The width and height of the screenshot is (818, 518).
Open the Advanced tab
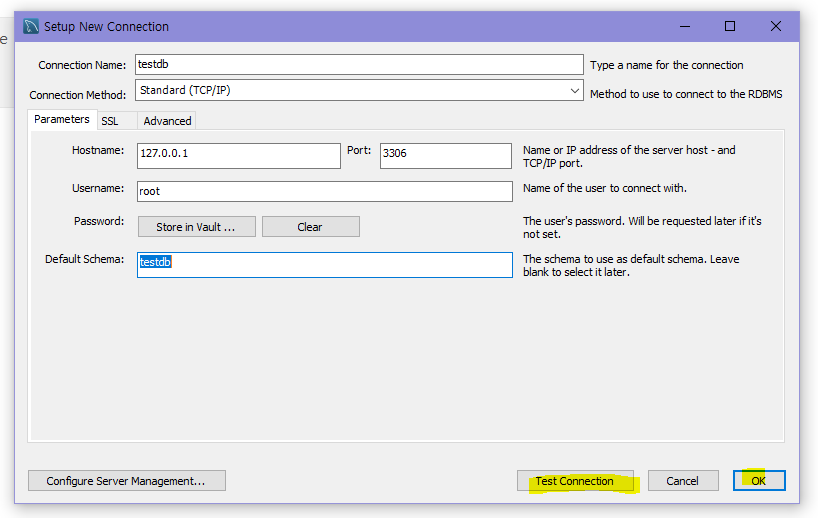(167, 121)
